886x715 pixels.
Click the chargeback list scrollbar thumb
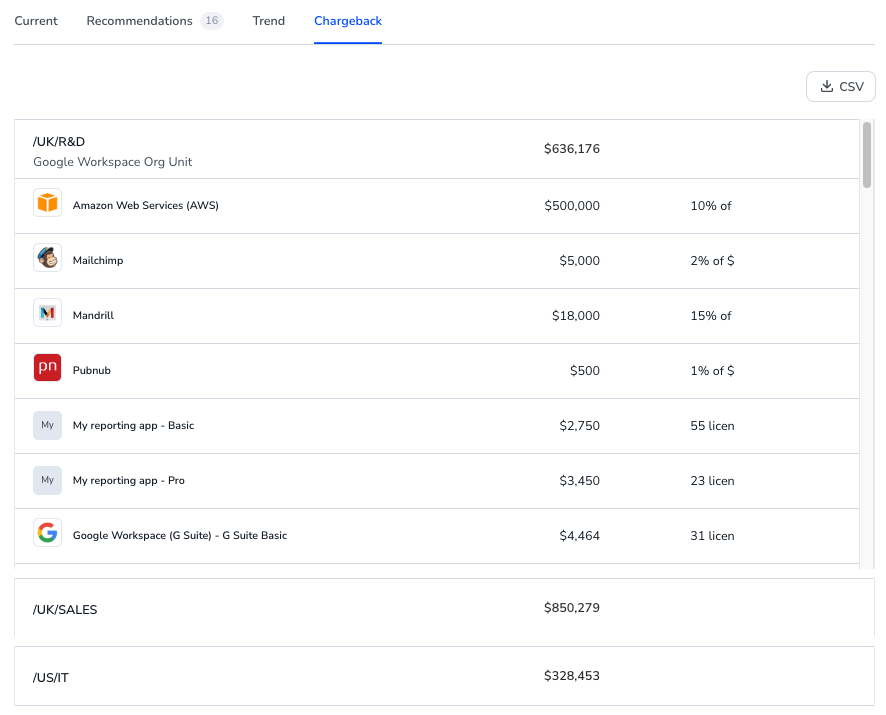pyautogui.click(x=867, y=155)
